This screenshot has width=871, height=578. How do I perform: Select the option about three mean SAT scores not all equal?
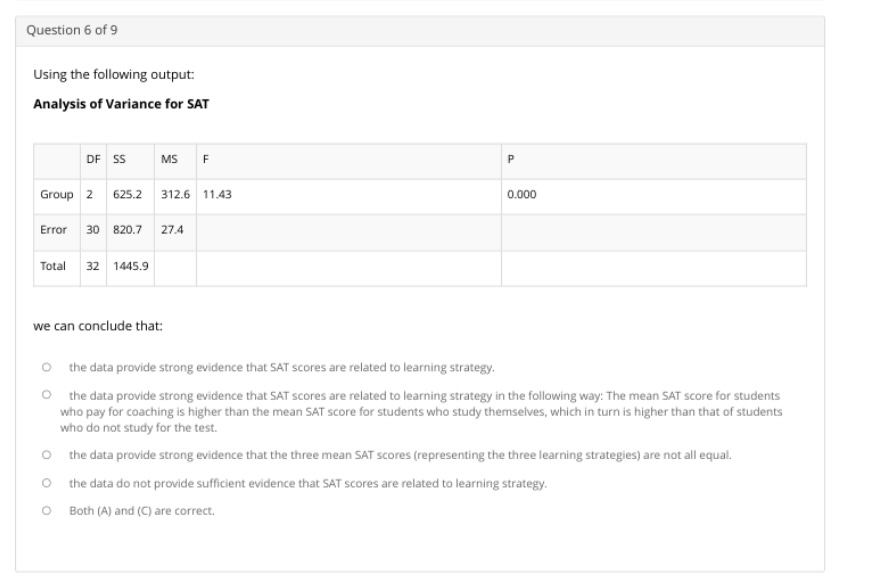(x=47, y=455)
